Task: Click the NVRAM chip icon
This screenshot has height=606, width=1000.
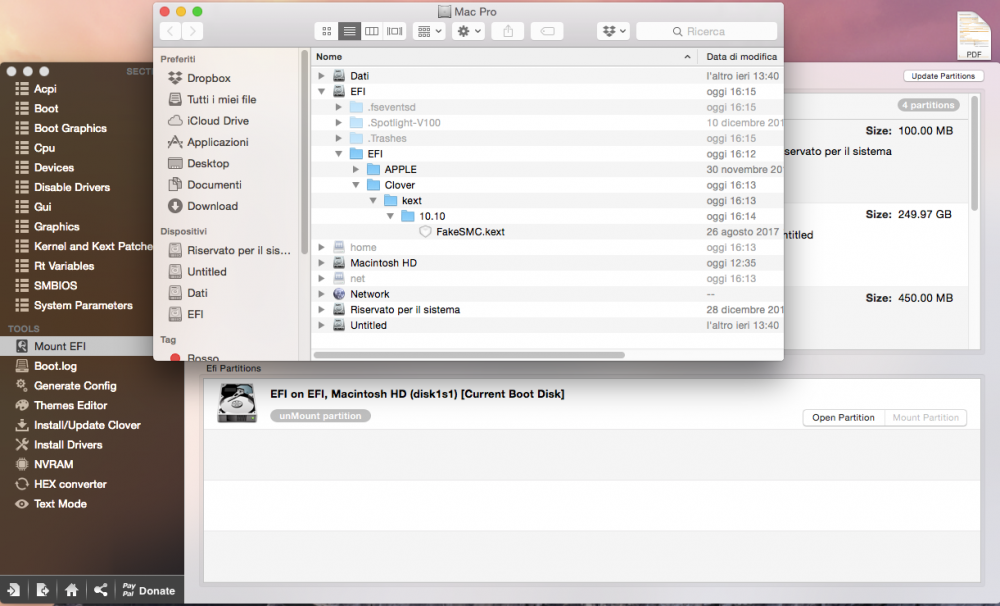Action: [22, 464]
